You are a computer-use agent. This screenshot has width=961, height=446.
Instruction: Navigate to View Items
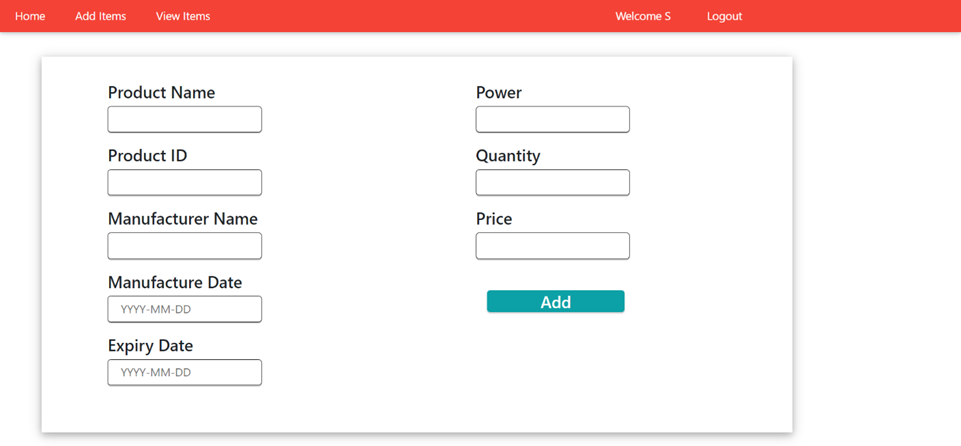[x=183, y=16]
